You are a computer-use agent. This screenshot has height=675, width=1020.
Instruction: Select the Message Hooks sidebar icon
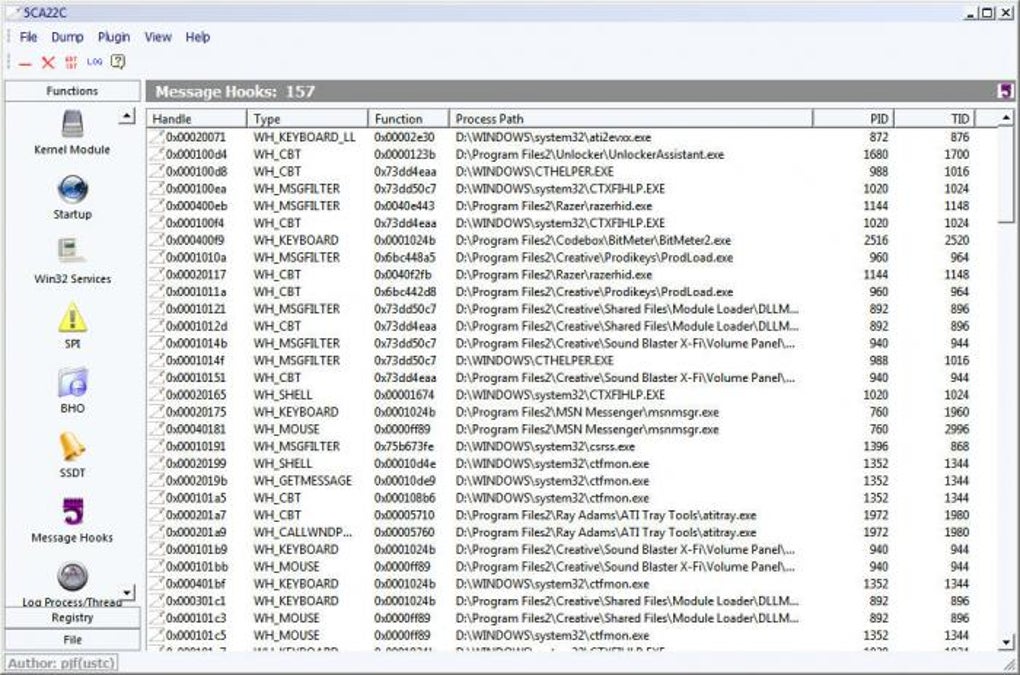72,511
